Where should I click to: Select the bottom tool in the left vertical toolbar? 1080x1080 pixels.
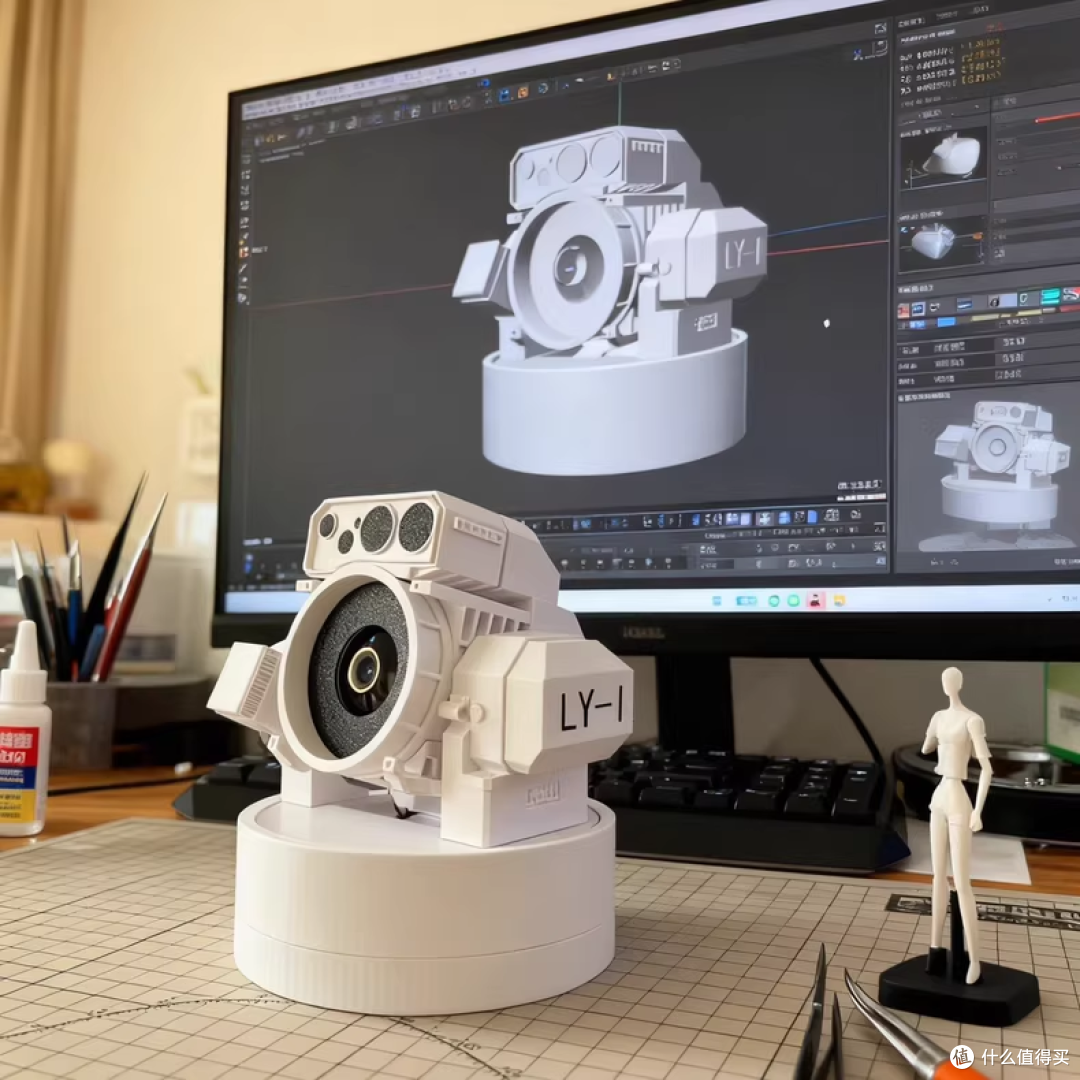point(242,298)
